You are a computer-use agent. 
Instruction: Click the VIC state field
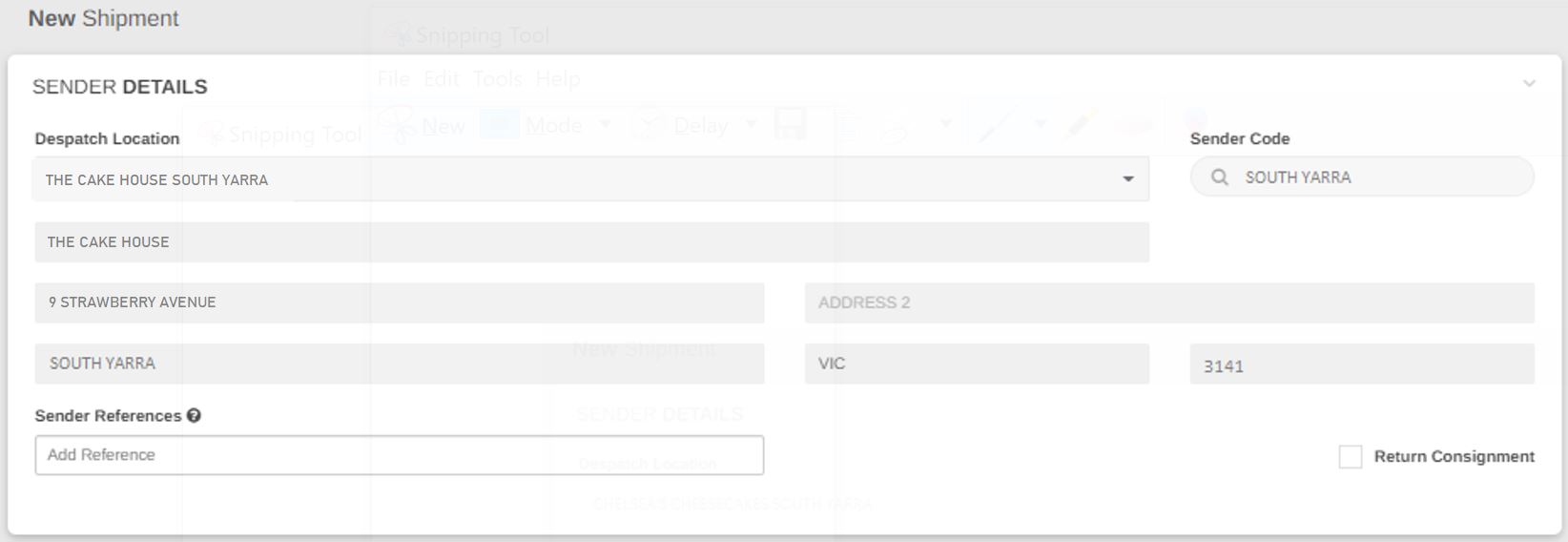point(976,364)
